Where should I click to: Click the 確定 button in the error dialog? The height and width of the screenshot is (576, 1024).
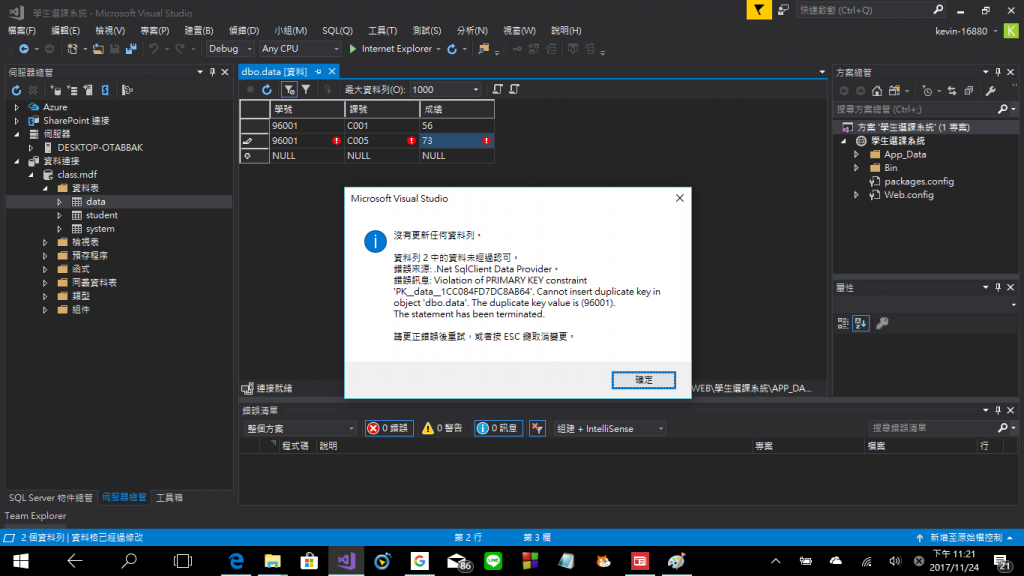click(x=643, y=379)
